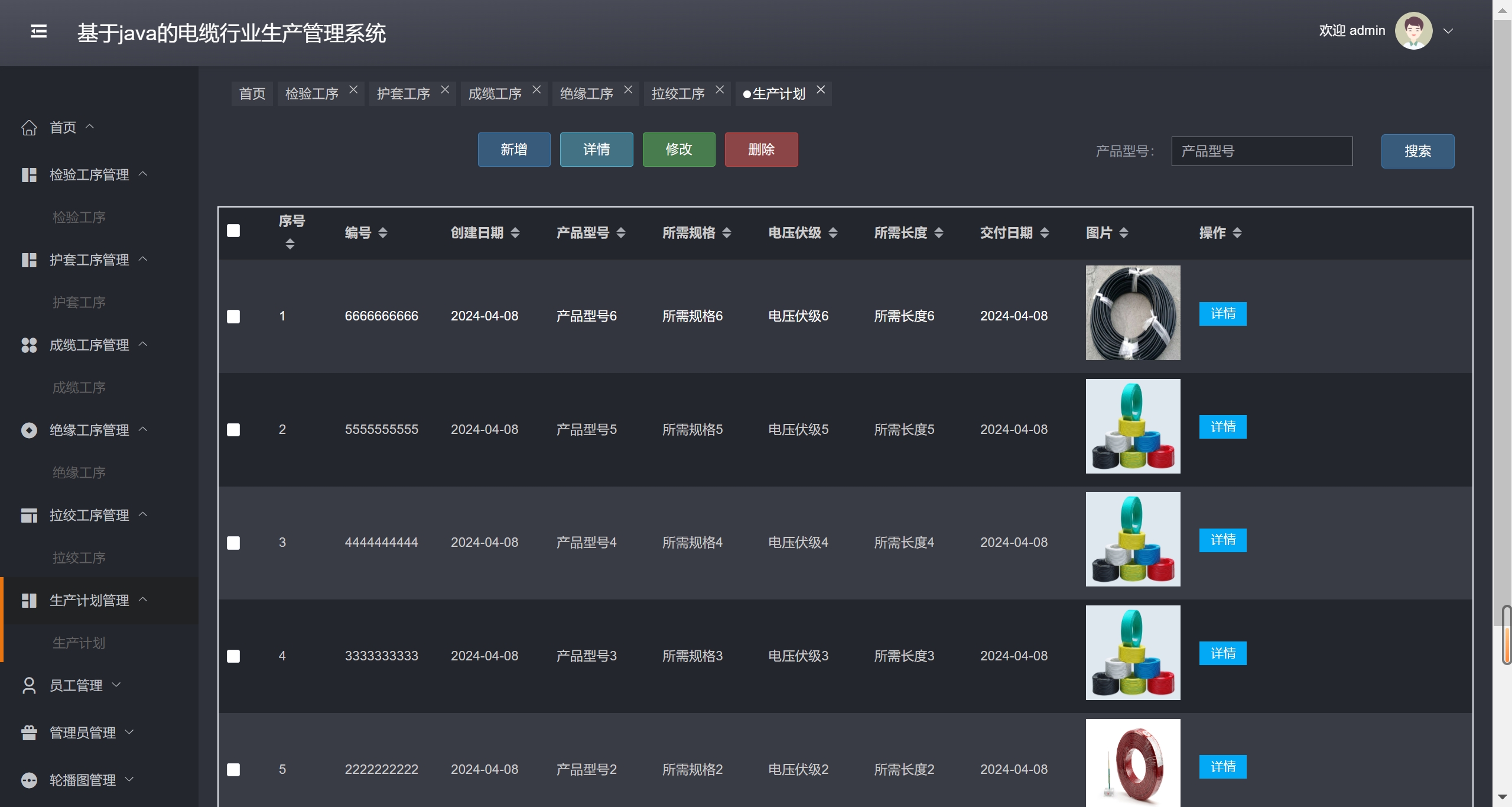The height and width of the screenshot is (807, 1512).
Task: Close the 检验工序 tab
Action: 353,89
